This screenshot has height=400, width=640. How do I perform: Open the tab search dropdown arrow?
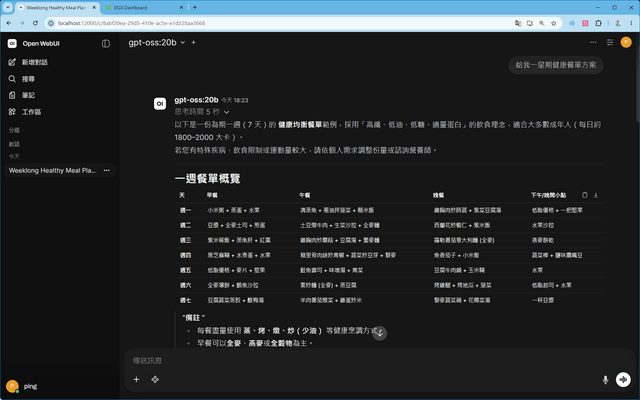point(8,7)
